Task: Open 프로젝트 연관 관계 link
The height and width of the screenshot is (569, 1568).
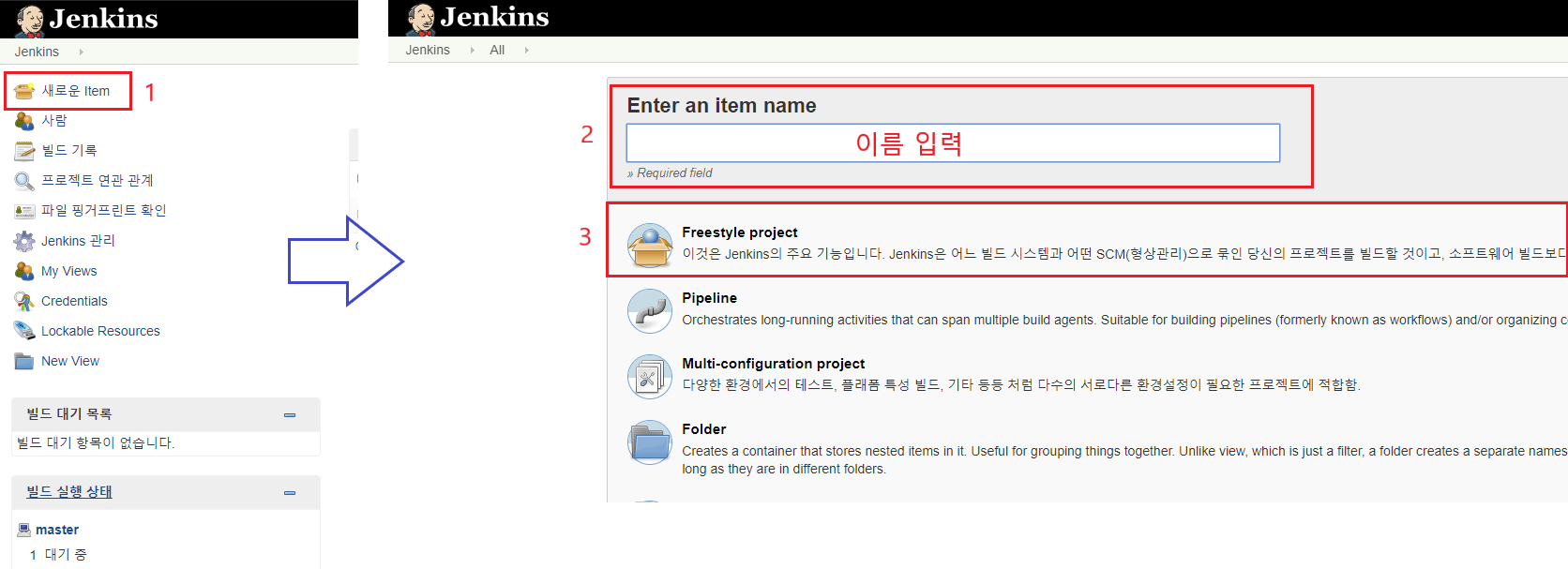Action: pyautogui.click(x=98, y=181)
